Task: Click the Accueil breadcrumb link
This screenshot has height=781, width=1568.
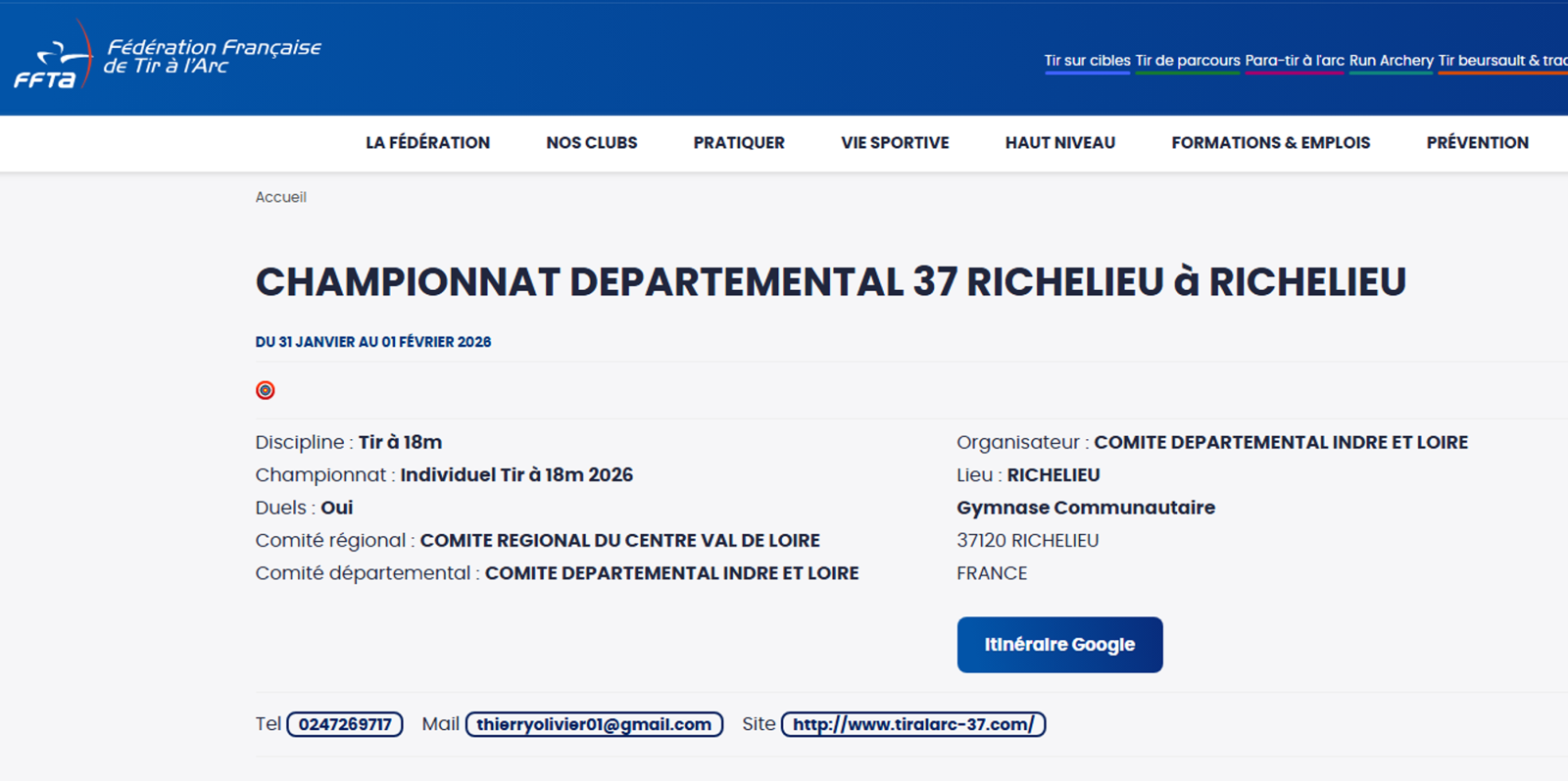Action: click(280, 197)
